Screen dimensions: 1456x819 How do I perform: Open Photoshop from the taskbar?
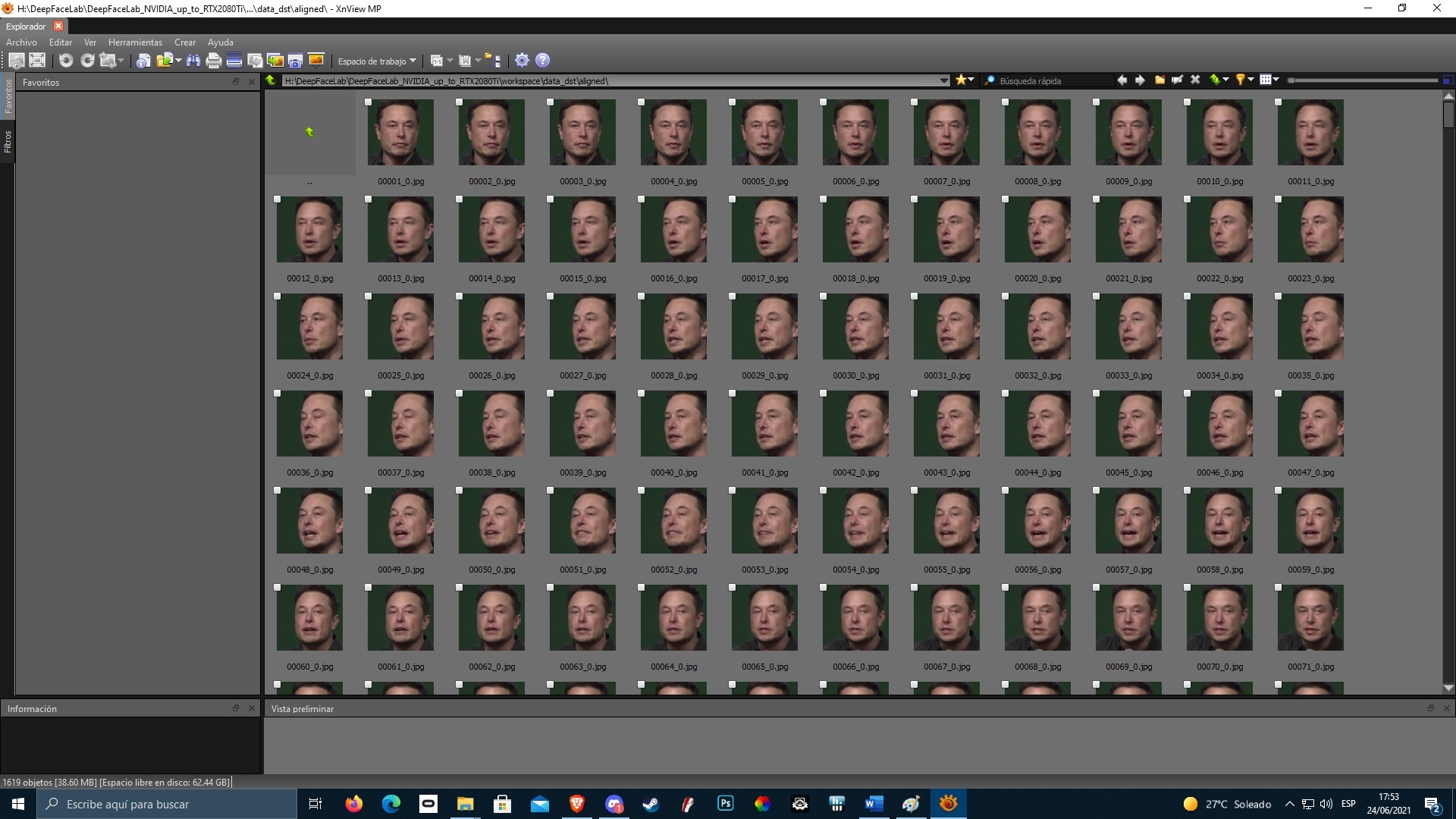[x=726, y=804]
